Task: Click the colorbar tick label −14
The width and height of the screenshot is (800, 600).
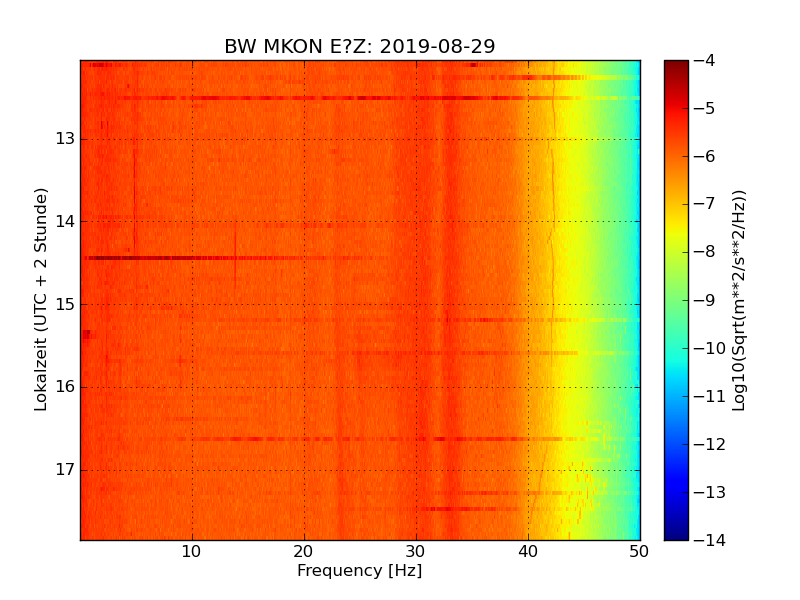Action: 710,540
